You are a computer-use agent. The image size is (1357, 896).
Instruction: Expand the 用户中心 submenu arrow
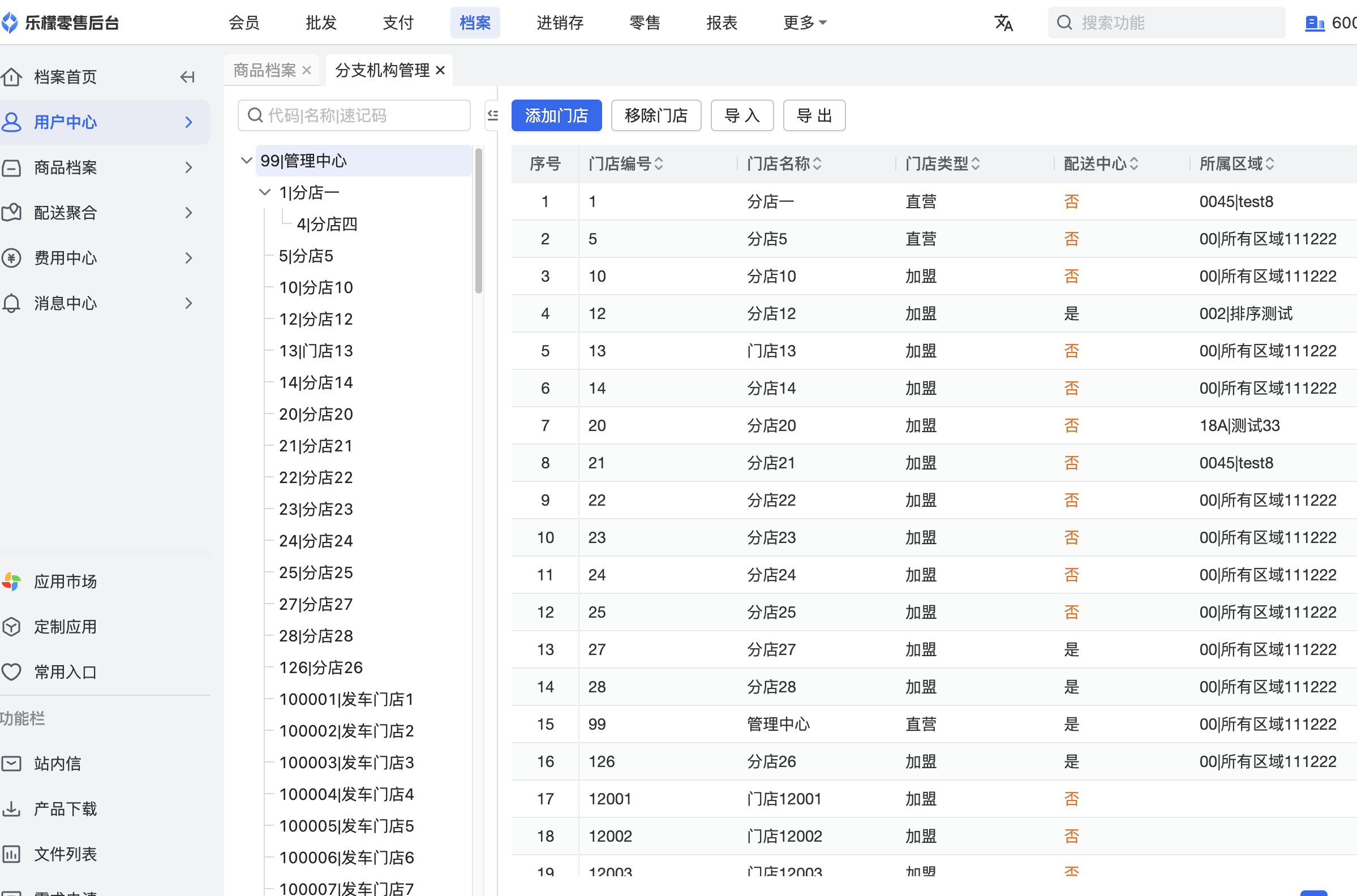(188, 122)
